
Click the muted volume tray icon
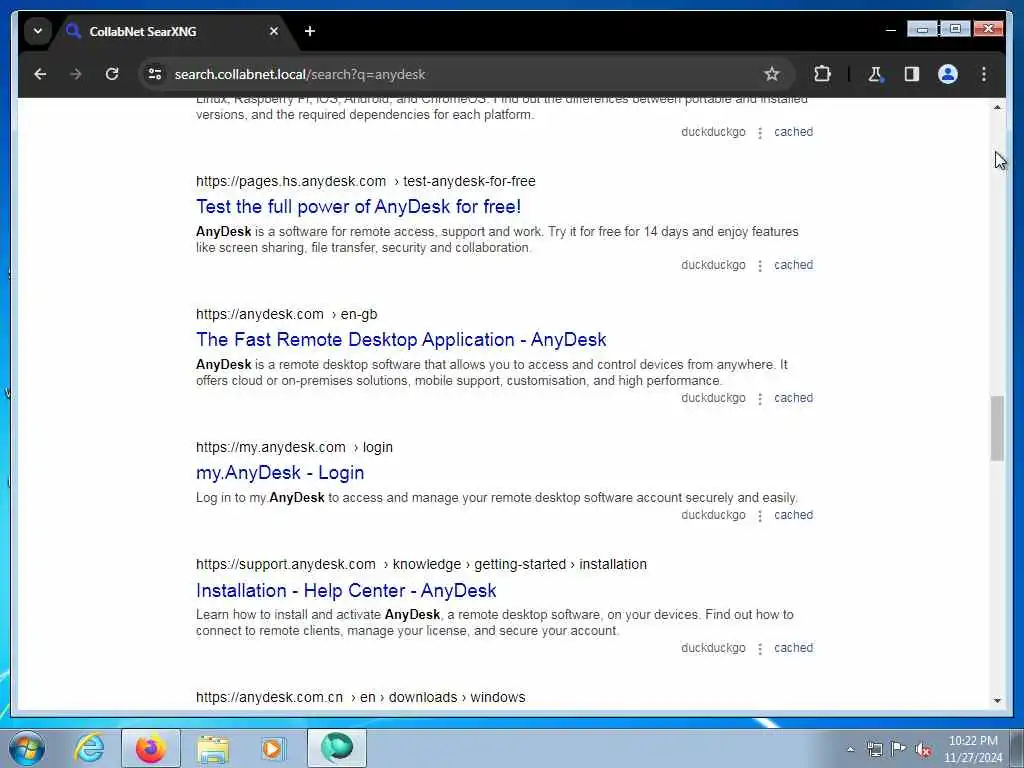point(923,750)
